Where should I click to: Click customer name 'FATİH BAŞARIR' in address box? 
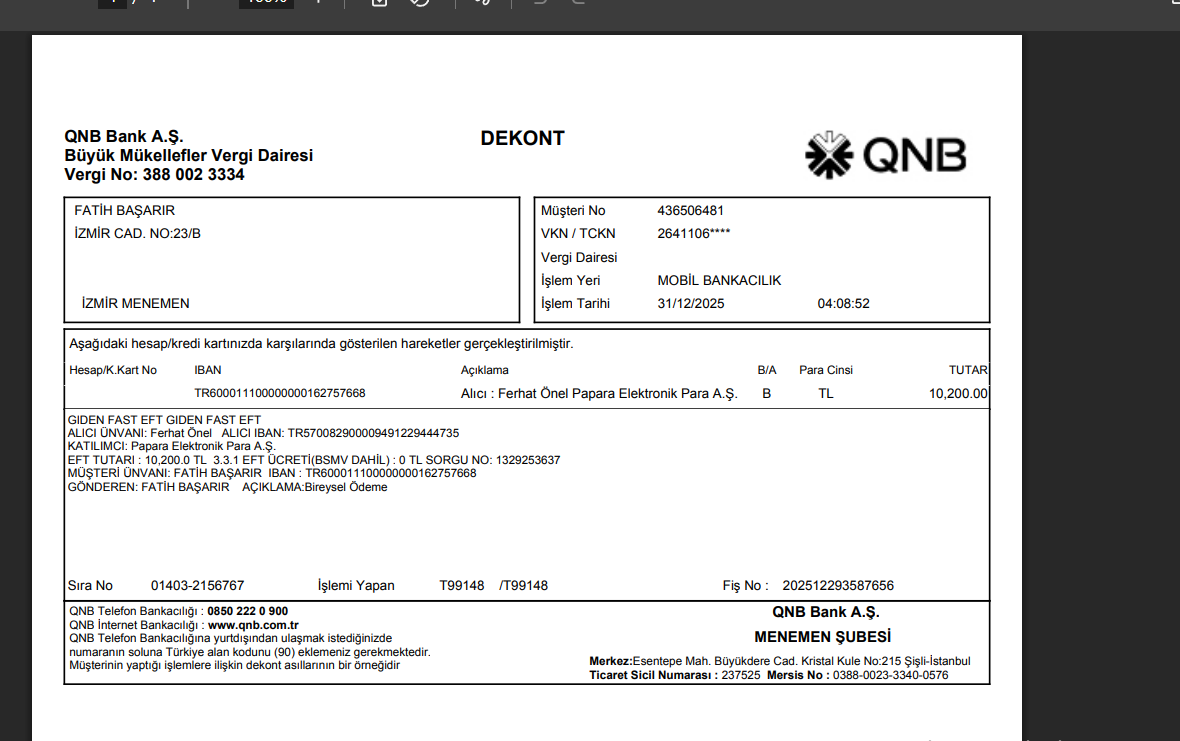click(124, 211)
